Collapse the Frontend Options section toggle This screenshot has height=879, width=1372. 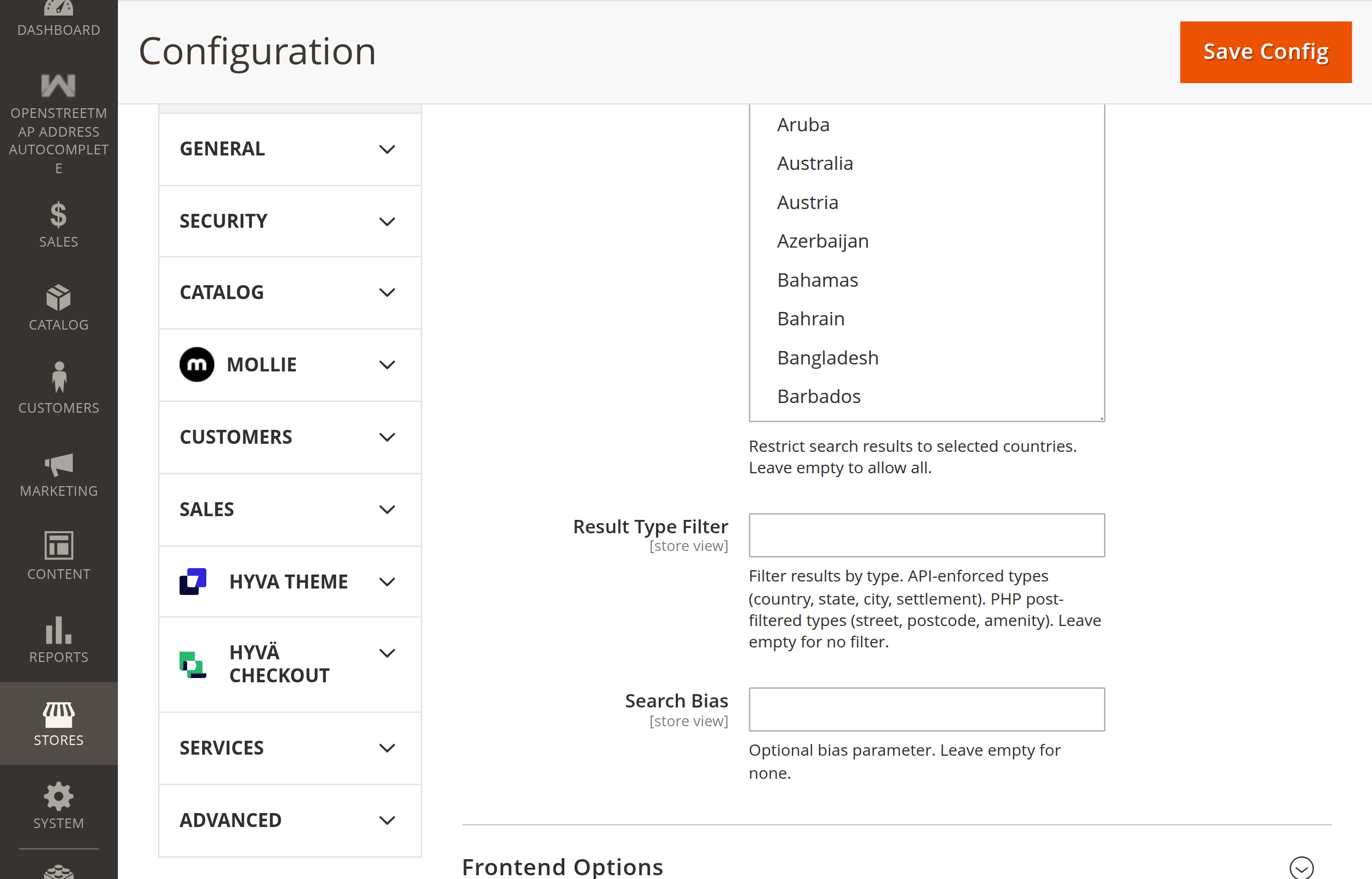tap(1301, 868)
